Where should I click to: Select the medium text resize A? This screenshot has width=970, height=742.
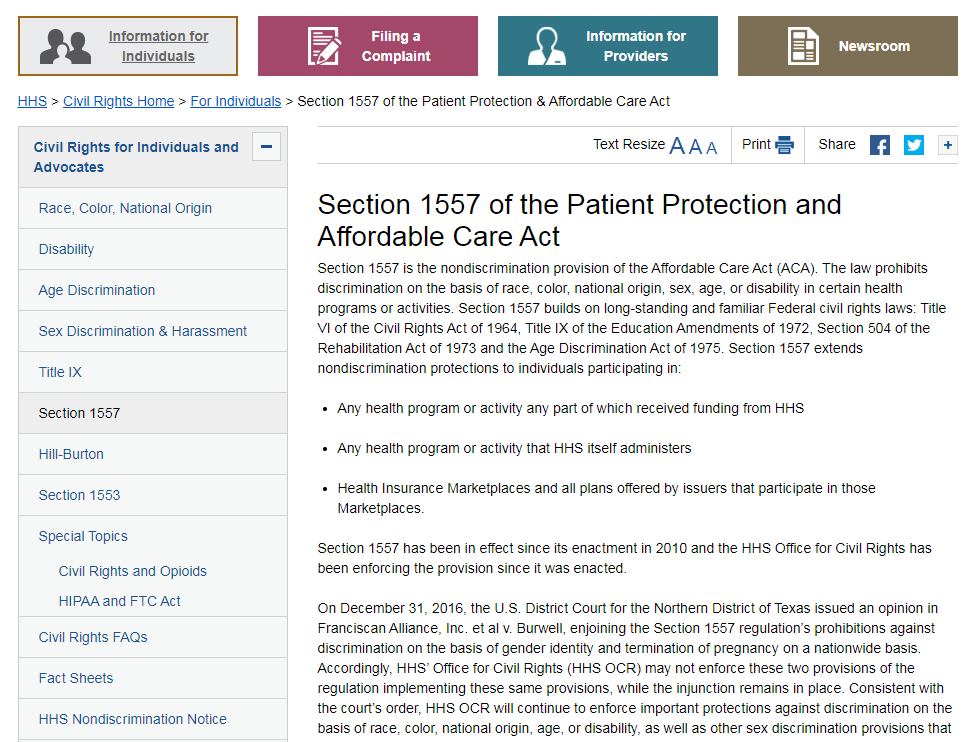[x=695, y=147]
